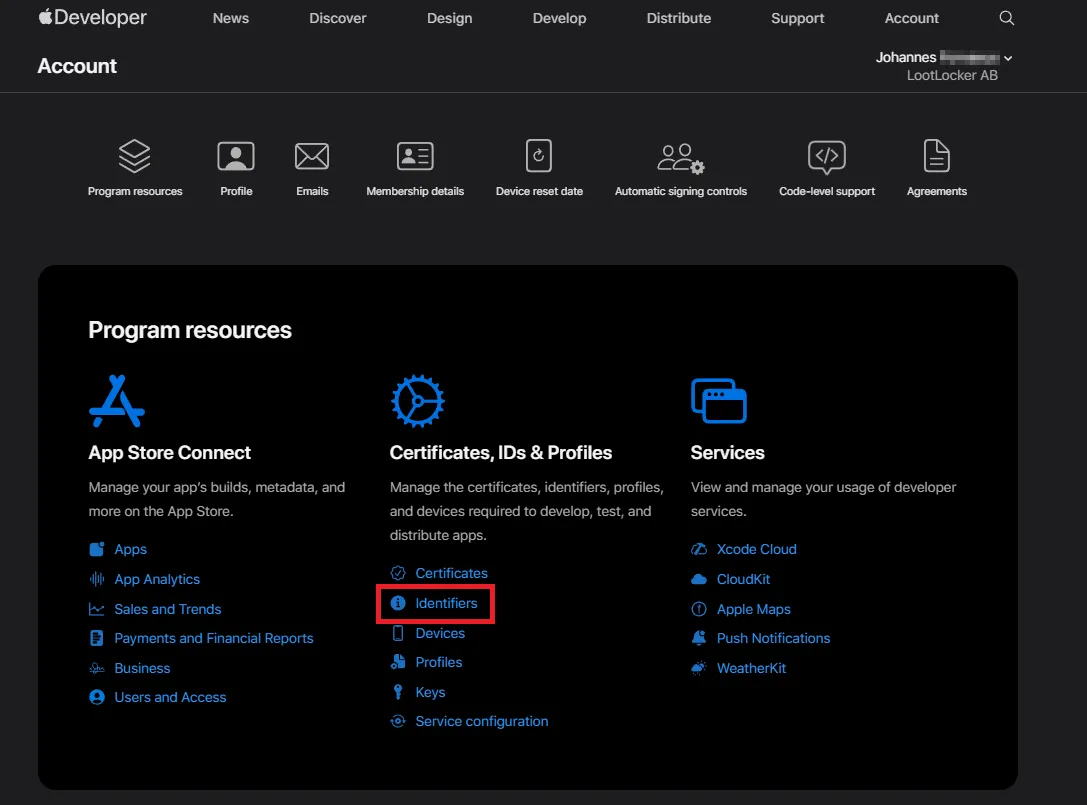Click the Apple Maps compass icon
This screenshot has height=805, width=1087.
(699, 609)
